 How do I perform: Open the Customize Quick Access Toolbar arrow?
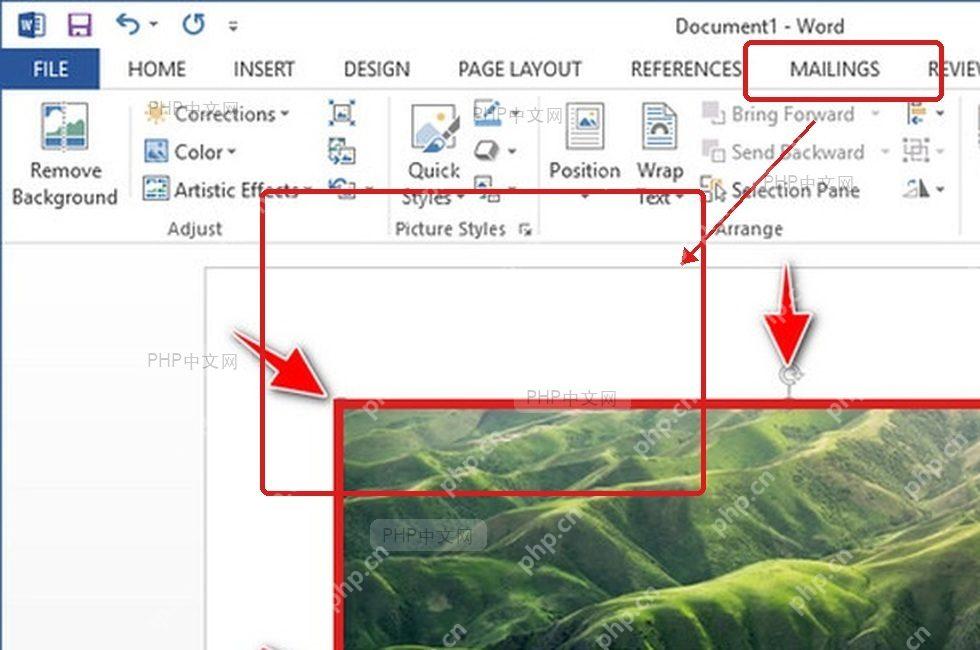click(233, 26)
